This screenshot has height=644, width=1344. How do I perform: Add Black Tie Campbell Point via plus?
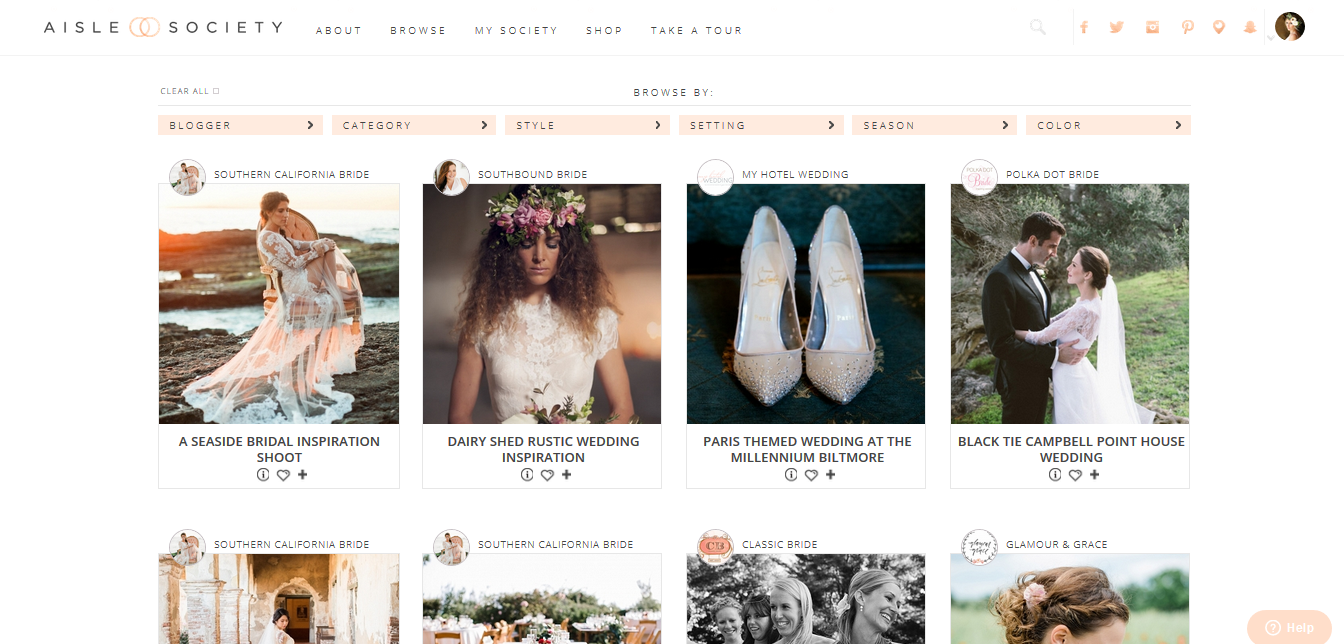pos(1094,475)
